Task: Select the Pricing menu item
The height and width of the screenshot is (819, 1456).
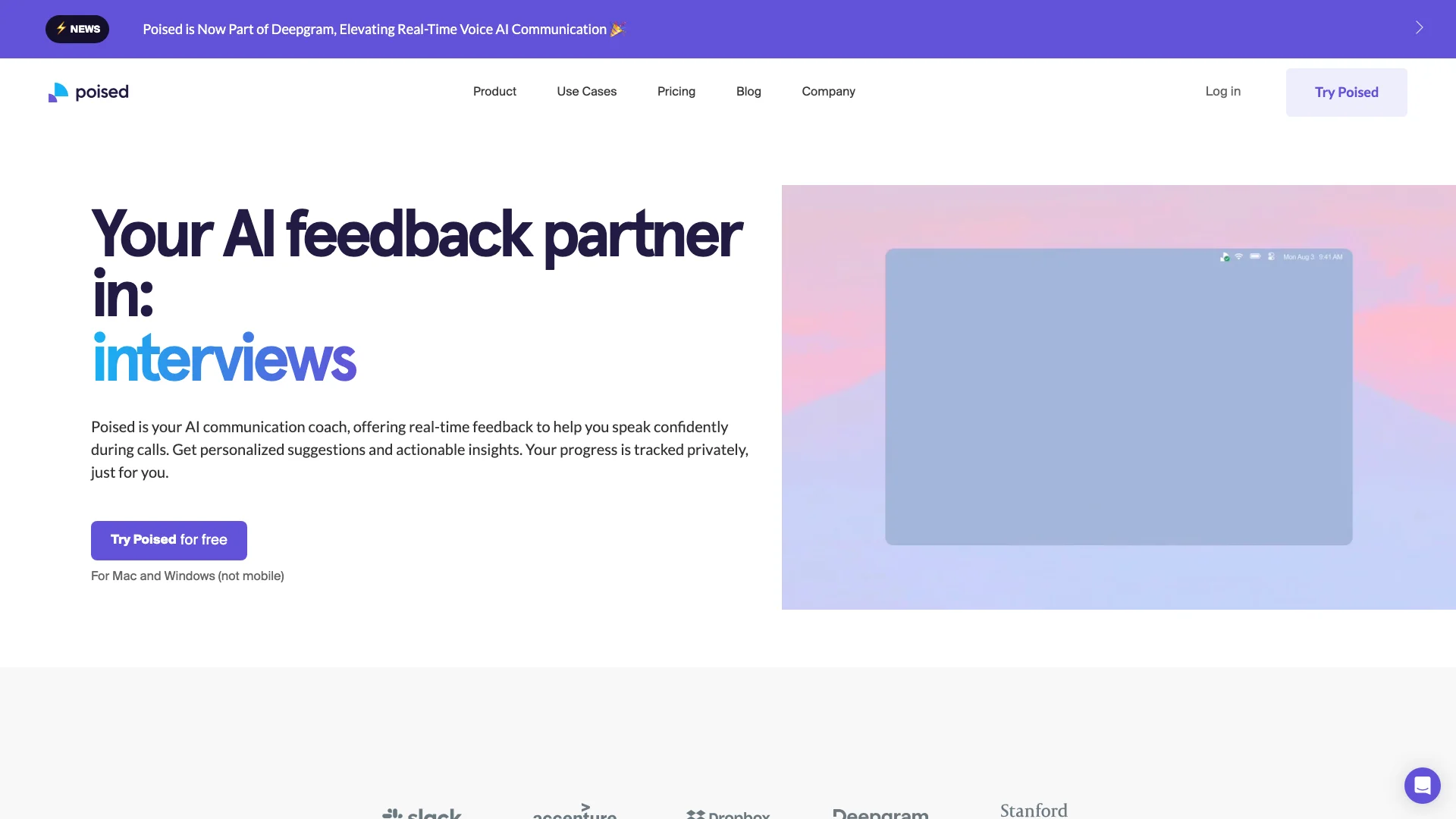Action: 676,91
